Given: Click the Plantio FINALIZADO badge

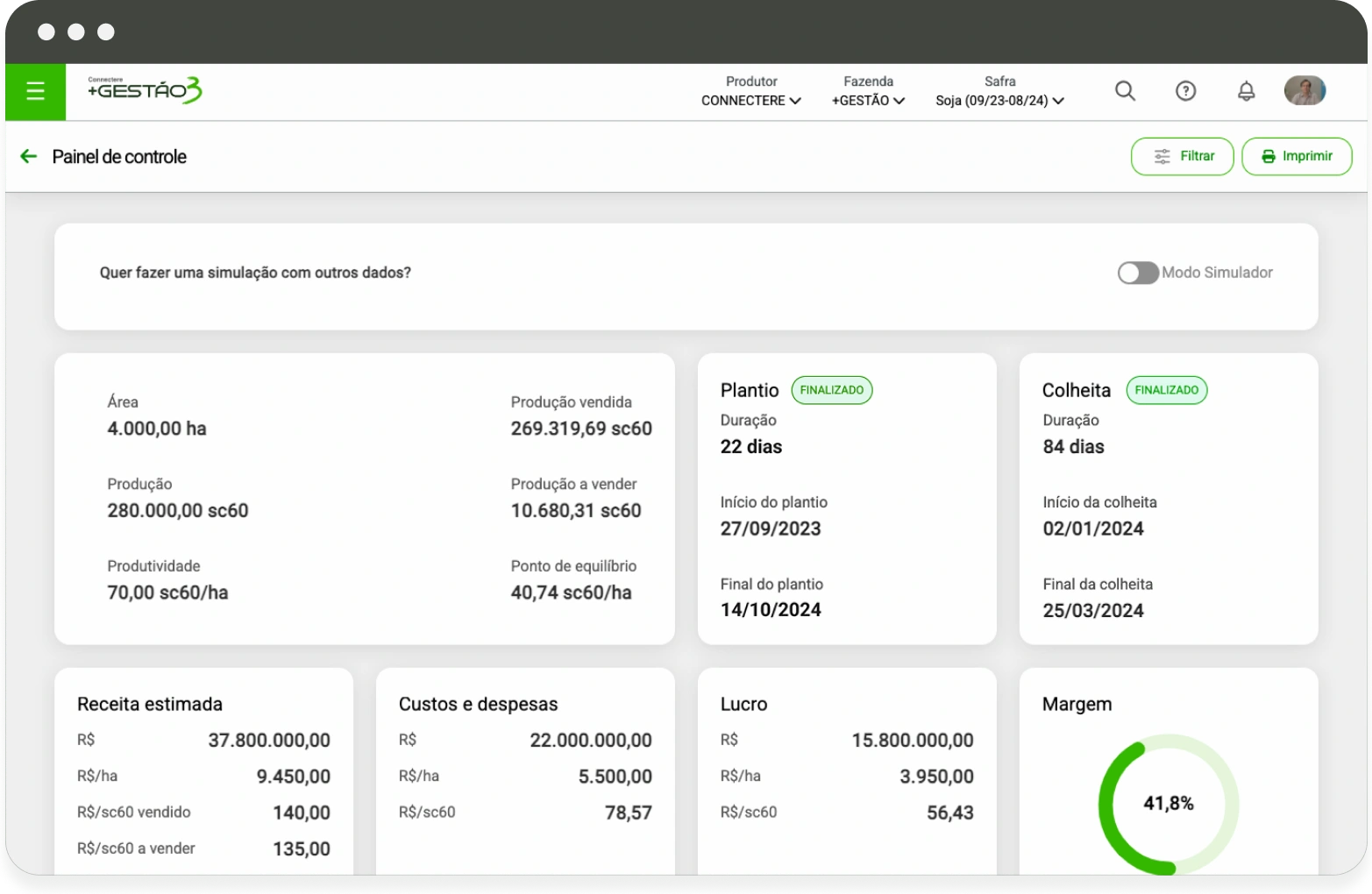Looking at the screenshot, I should (831, 390).
